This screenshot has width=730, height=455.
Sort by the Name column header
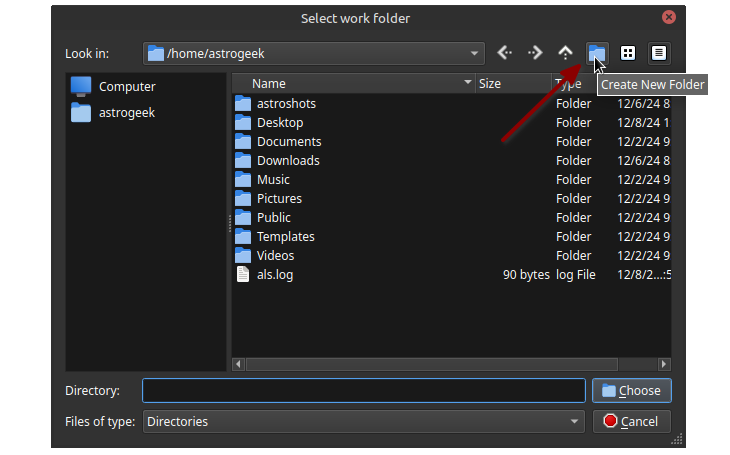tap(354, 83)
